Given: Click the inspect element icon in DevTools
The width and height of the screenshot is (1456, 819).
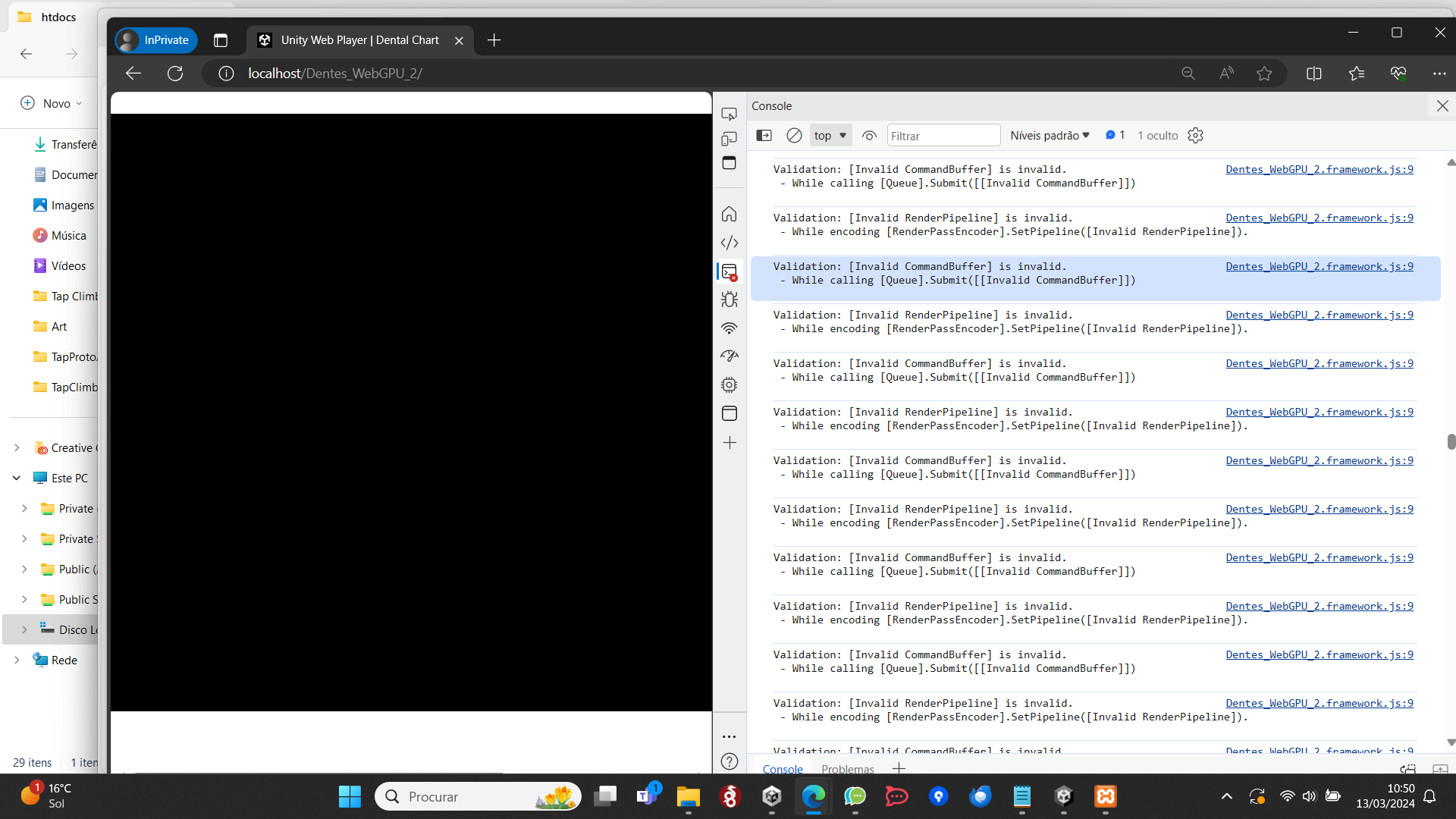Looking at the screenshot, I should 729,114.
